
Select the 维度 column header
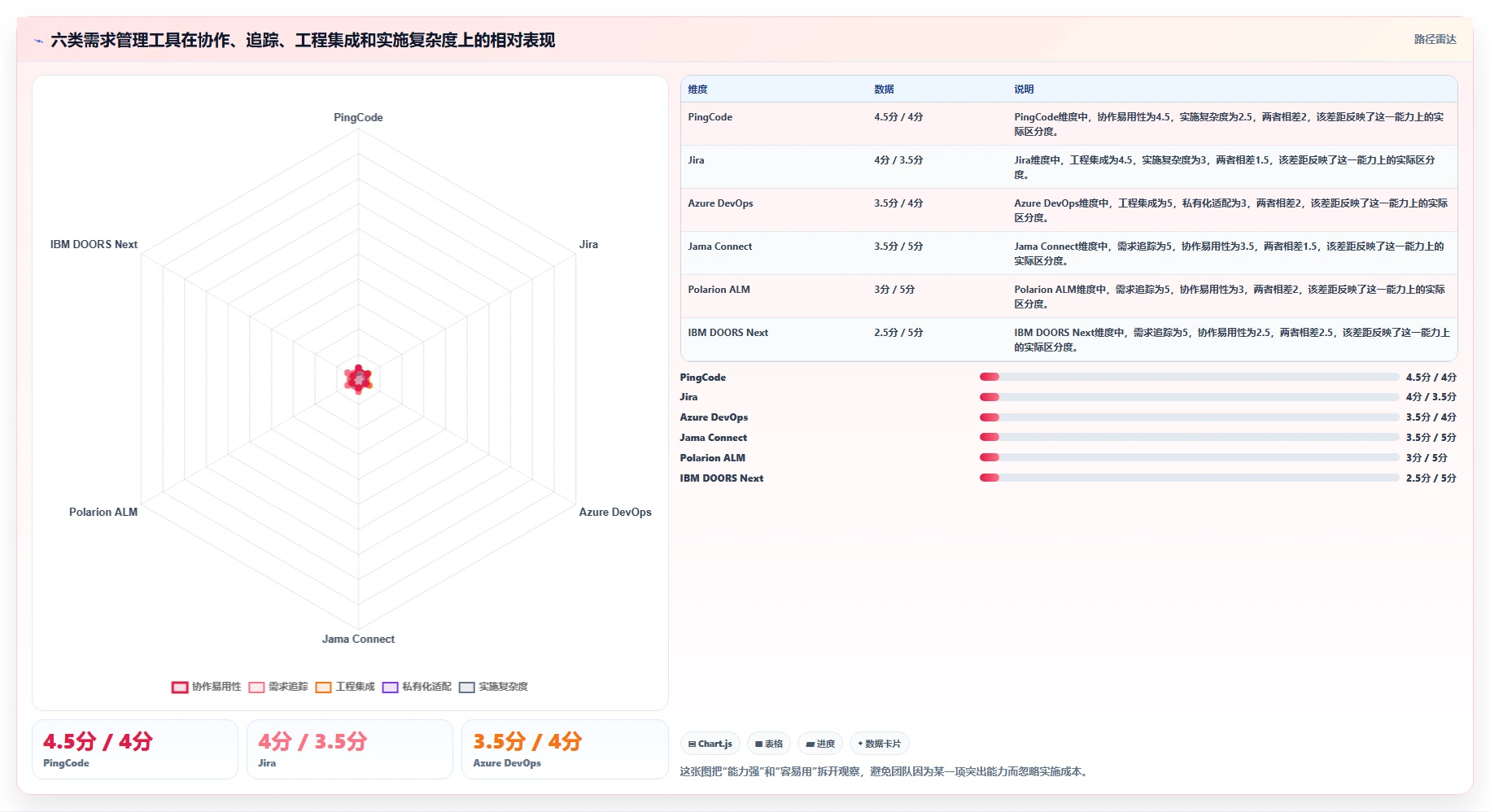697,89
